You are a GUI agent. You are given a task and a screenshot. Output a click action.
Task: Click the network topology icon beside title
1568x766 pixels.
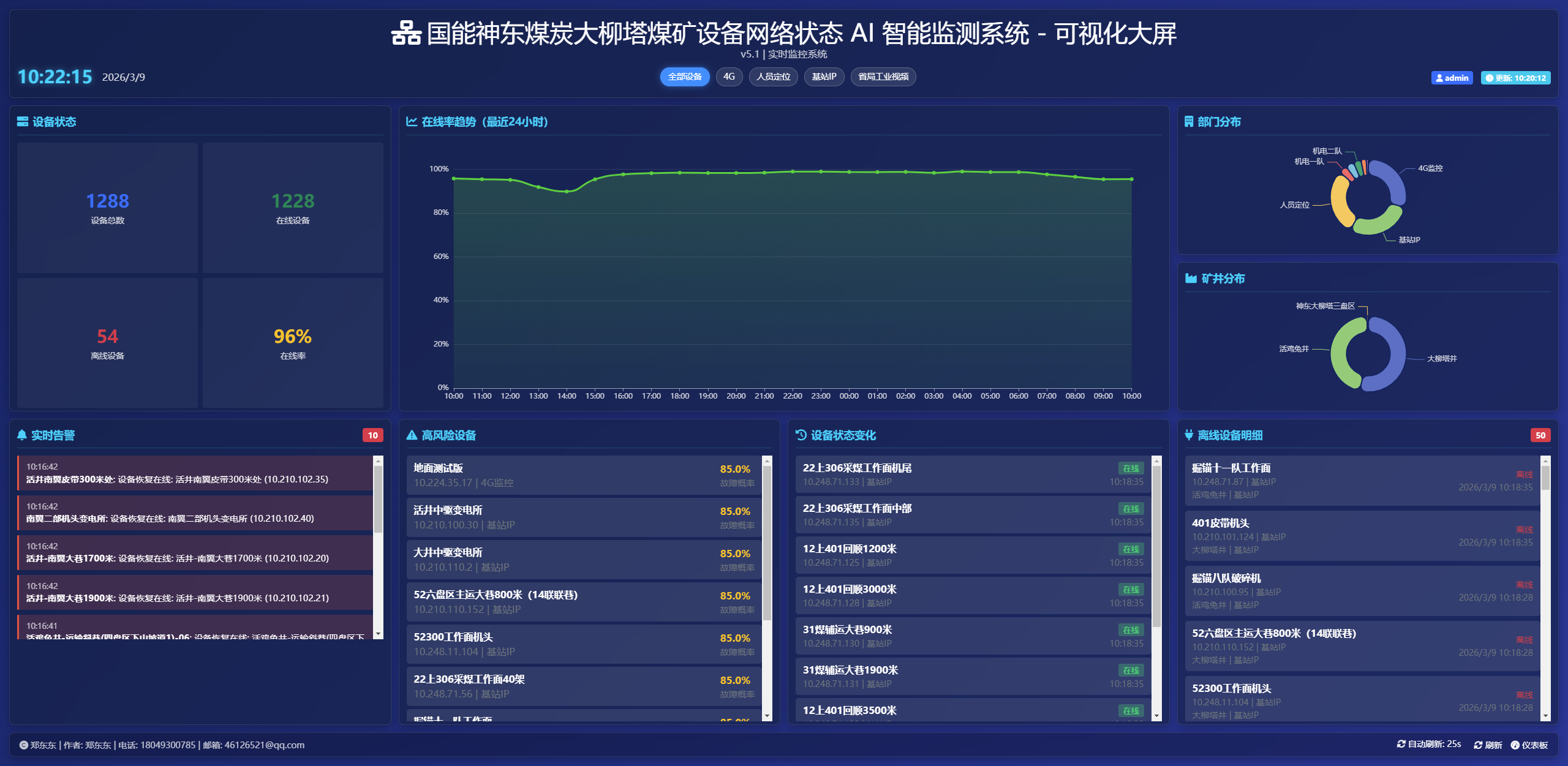coord(406,33)
